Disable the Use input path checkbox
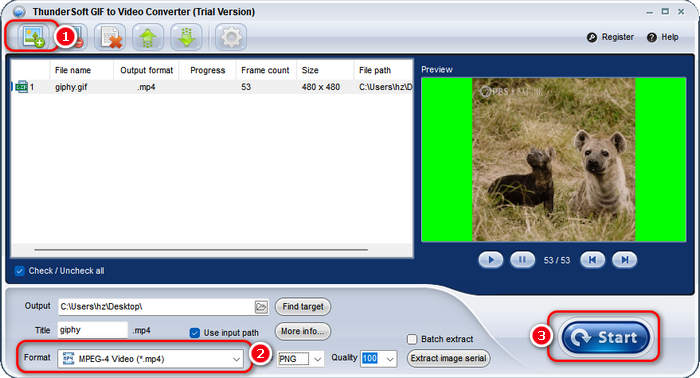700x378 pixels. [195, 333]
